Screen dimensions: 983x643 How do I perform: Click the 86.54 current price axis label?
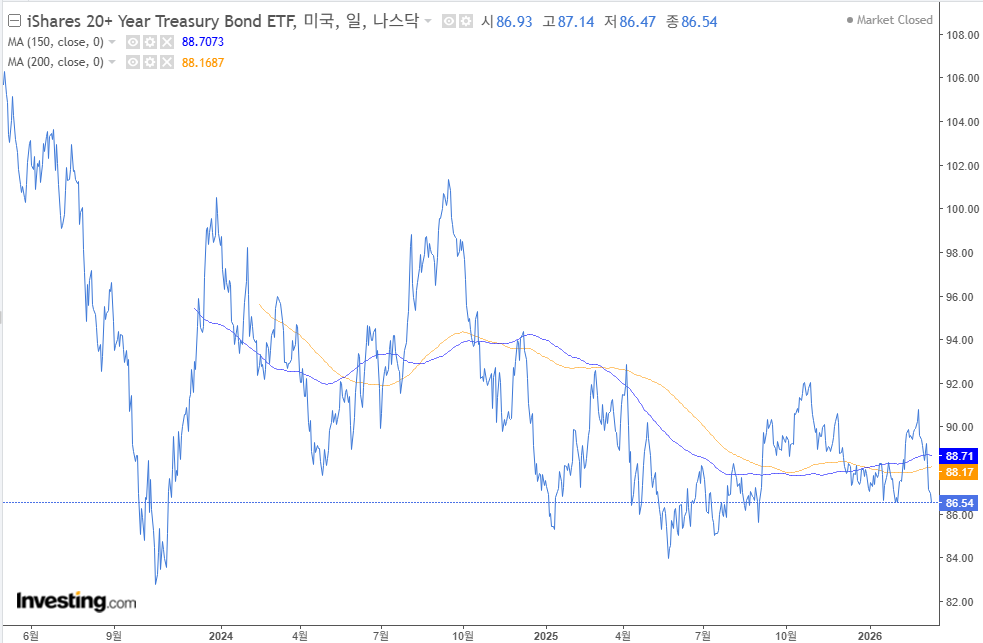coord(959,503)
